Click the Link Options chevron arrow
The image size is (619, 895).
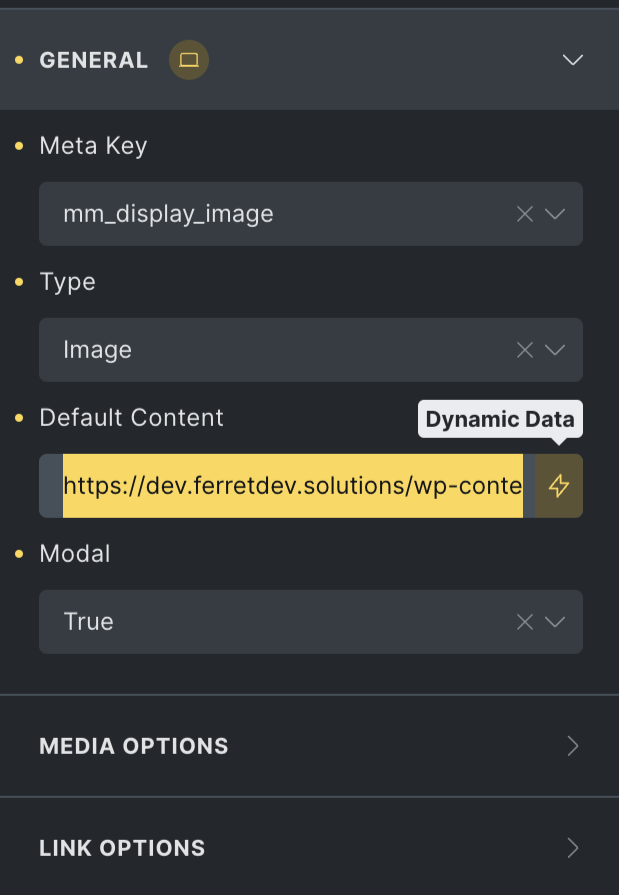coord(573,848)
